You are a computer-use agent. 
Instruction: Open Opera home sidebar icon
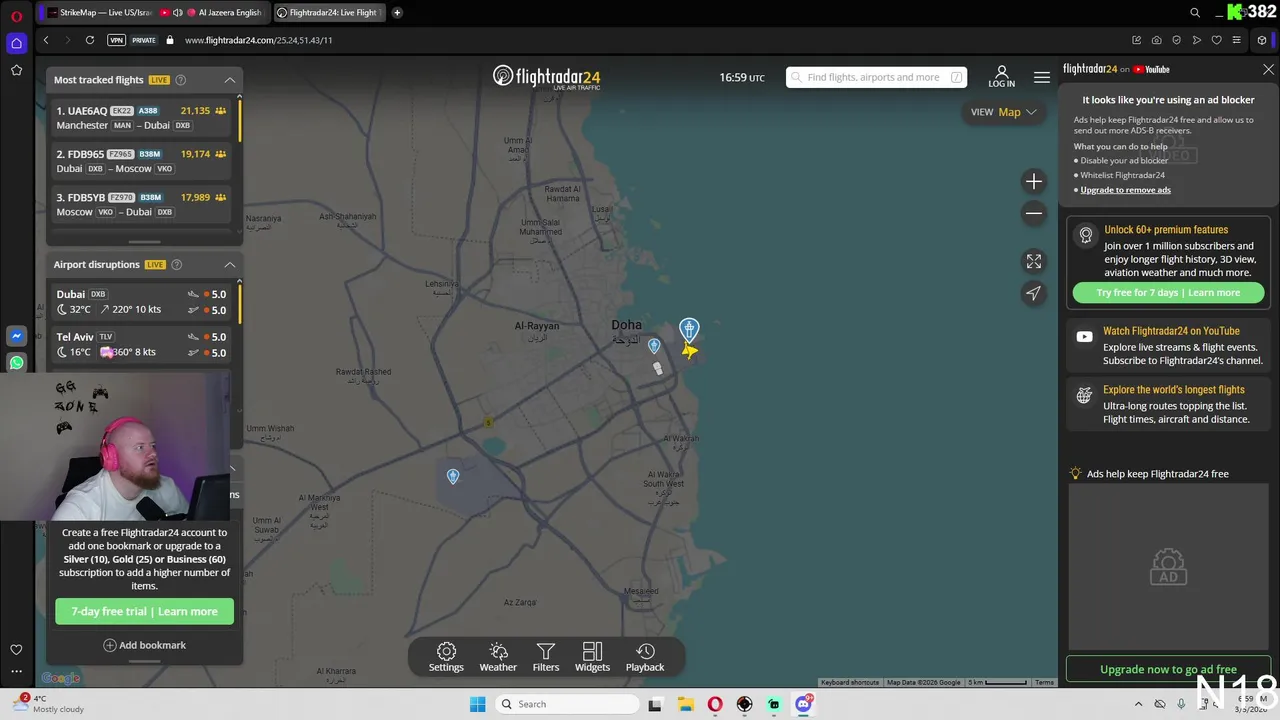pyautogui.click(x=16, y=43)
